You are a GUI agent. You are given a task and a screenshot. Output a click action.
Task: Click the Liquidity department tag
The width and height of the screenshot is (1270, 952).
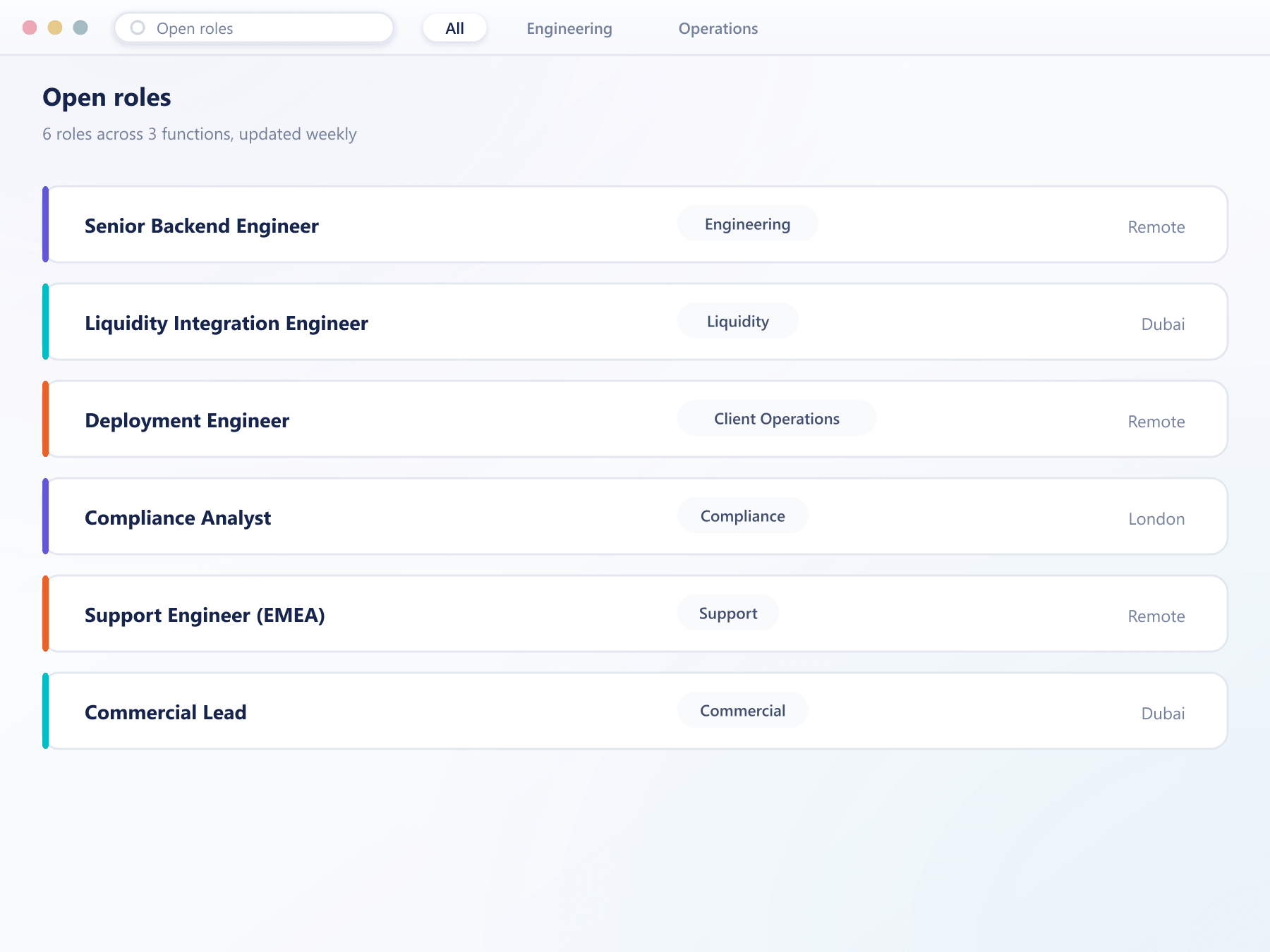738,322
